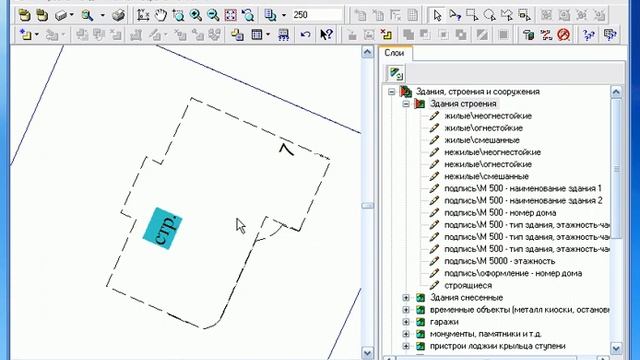
Task: Click the scale input field showing 250
Action: [317, 15]
